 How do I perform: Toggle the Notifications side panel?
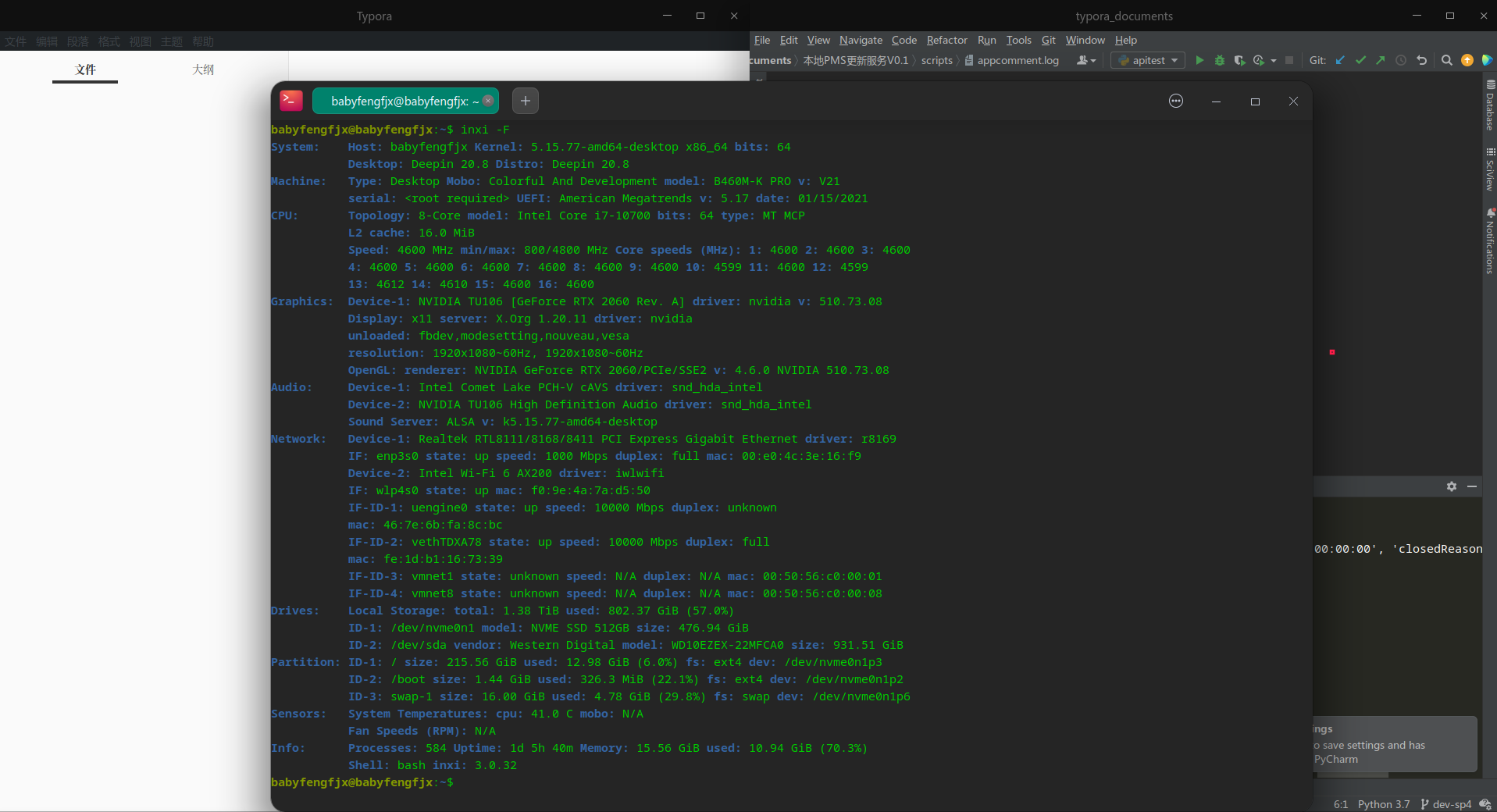click(1490, 242)
